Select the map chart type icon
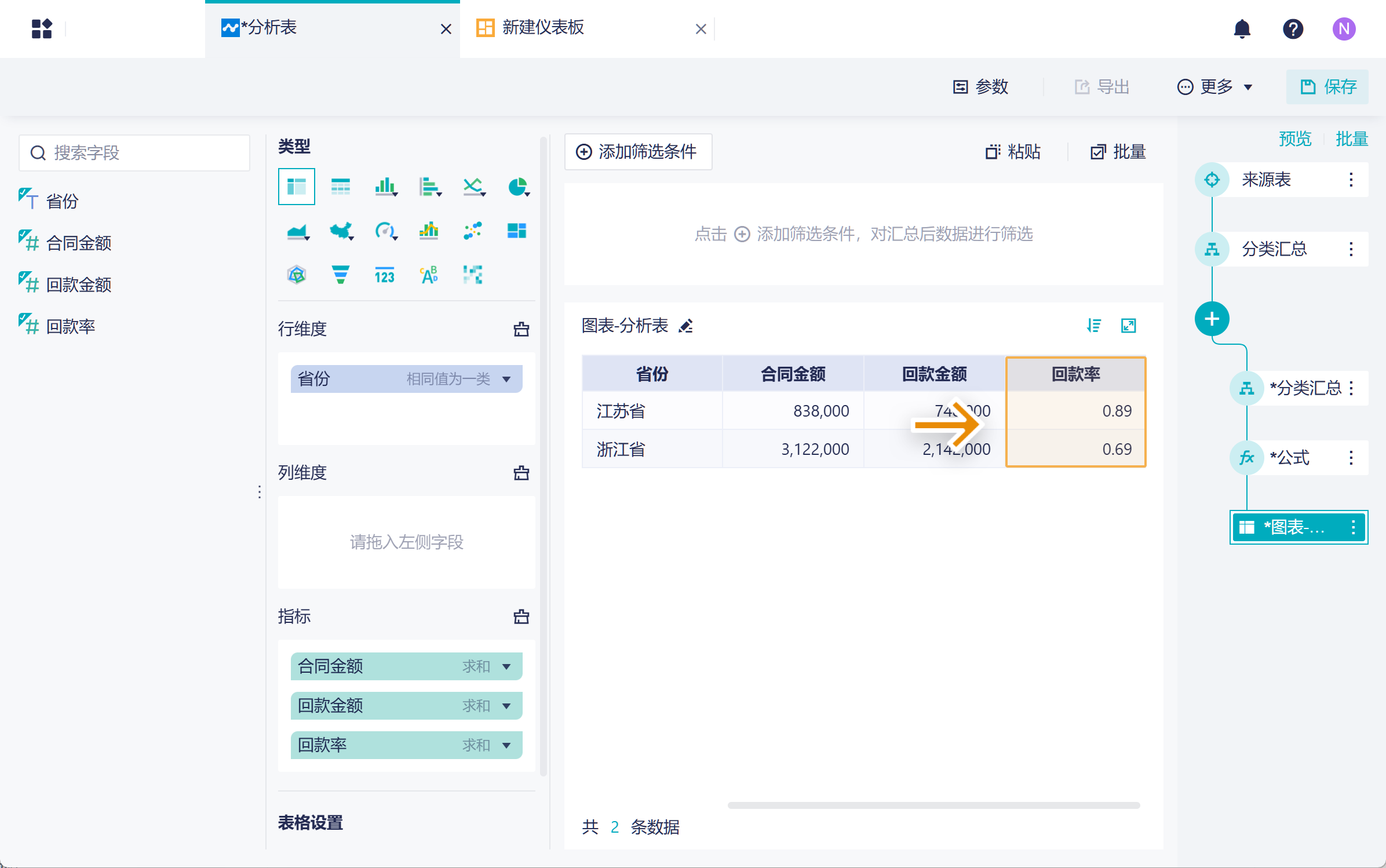The image size is (1386, 868). (x=341, y=231)
